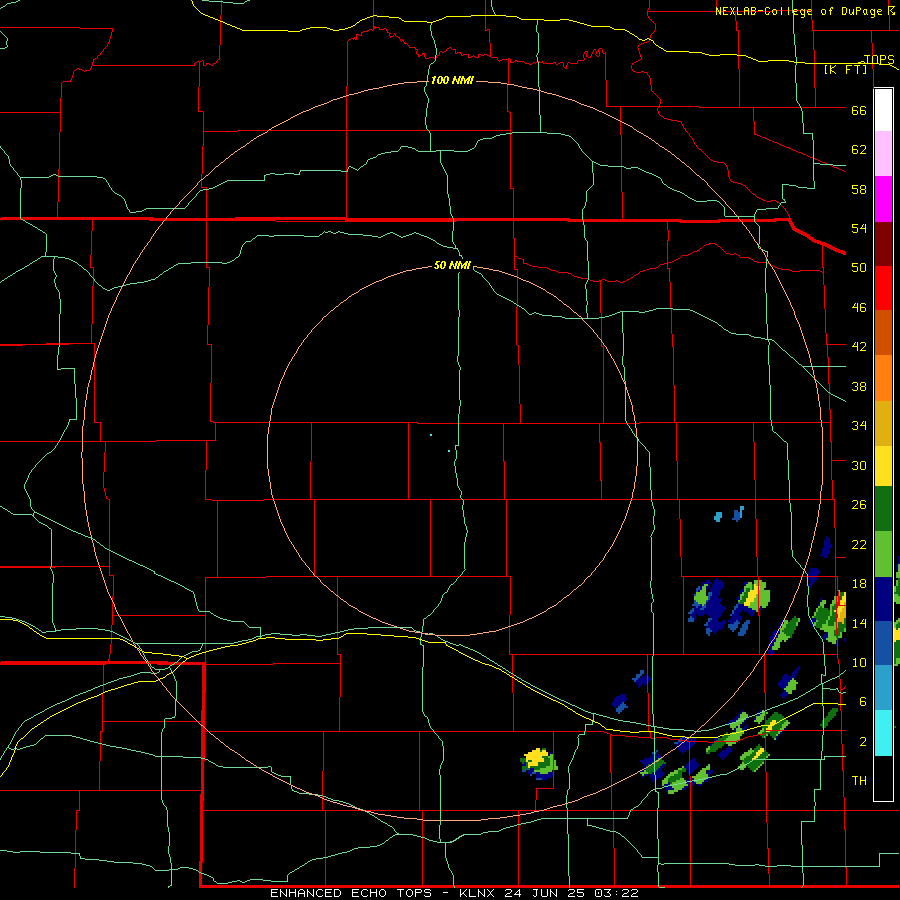Screen dimensions: 900x900
Task: Click the "62" legend value
Action: tap(859, 150)
